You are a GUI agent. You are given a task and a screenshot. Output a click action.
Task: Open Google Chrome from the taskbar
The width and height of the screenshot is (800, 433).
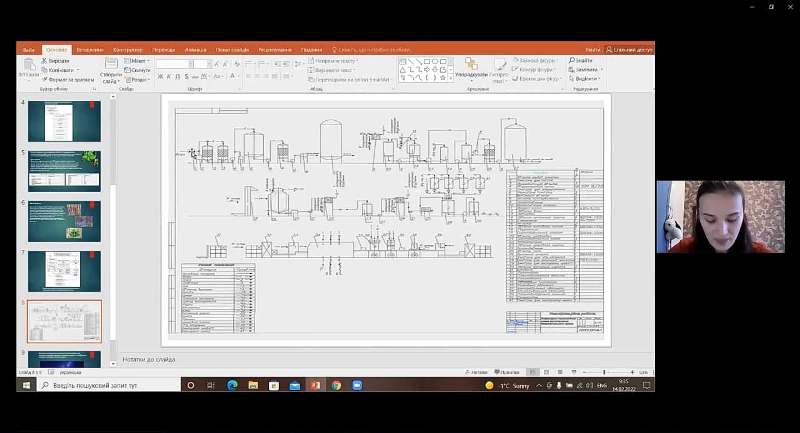[x=336, y=385]
